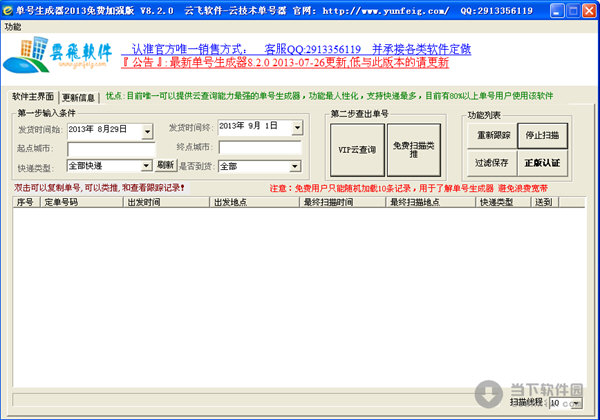
Task: Focus the 终点城市 input field
Action: pos(260,148)
